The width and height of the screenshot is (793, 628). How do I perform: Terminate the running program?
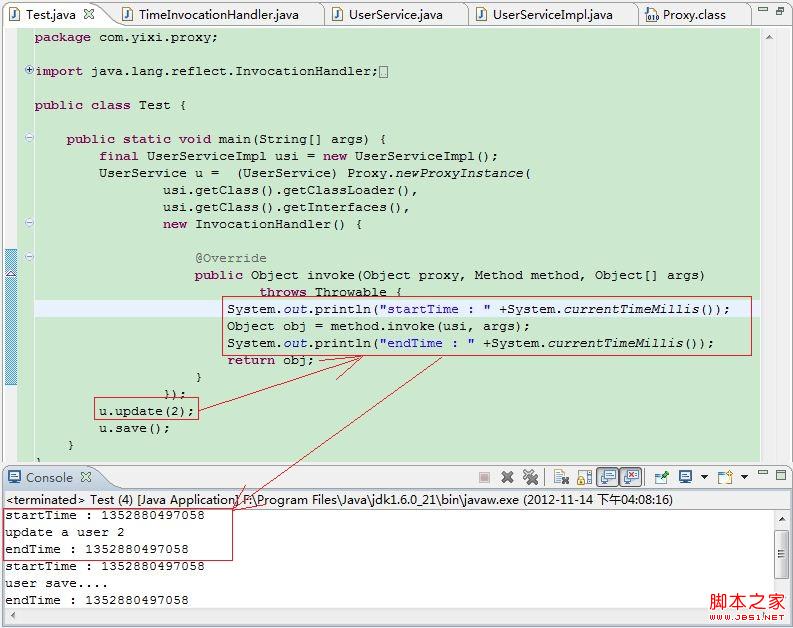(x=484, y=477)
